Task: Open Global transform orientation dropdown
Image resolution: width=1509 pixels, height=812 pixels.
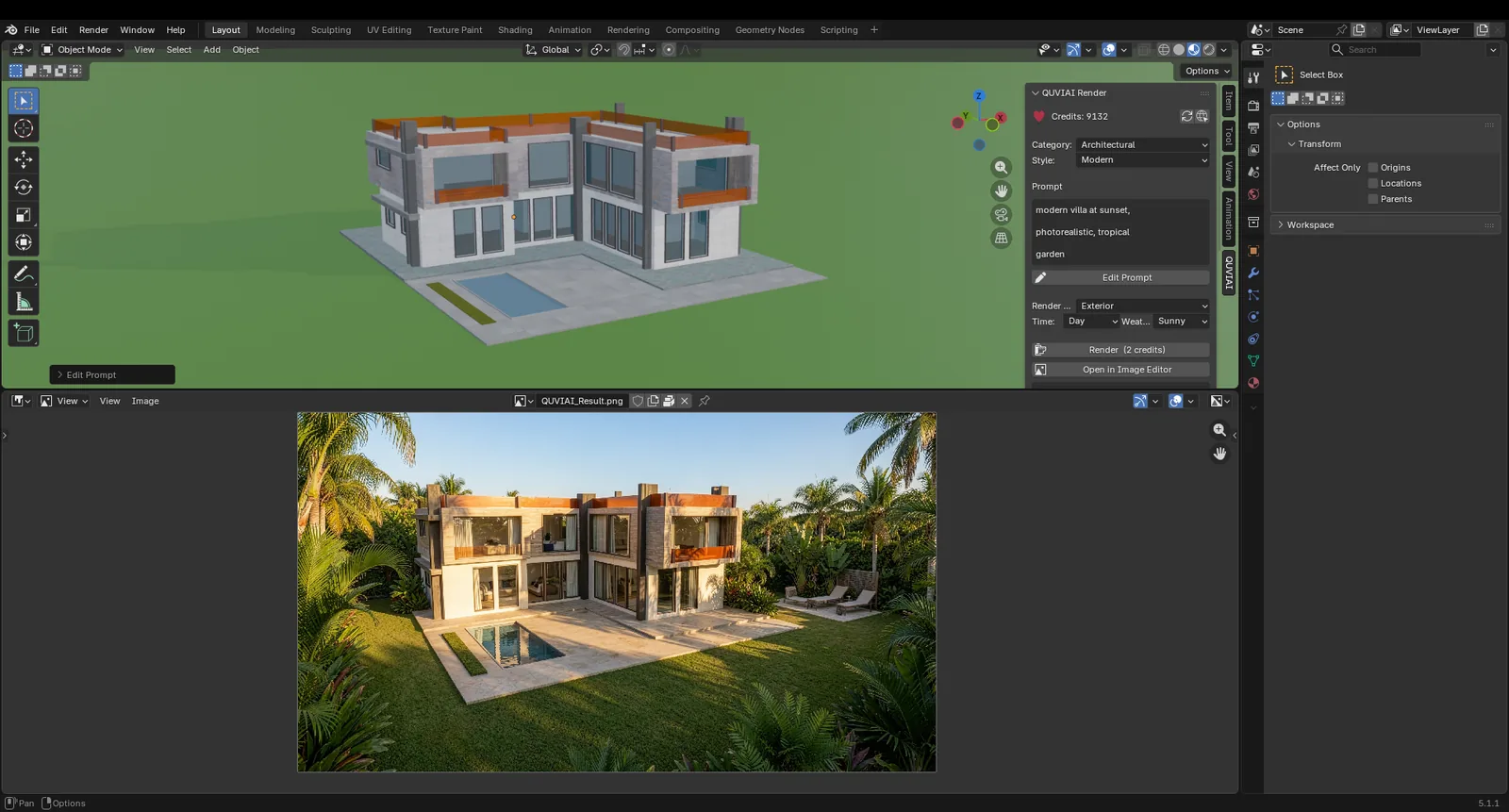Action: pyautogui.click(x=554, y=50)
